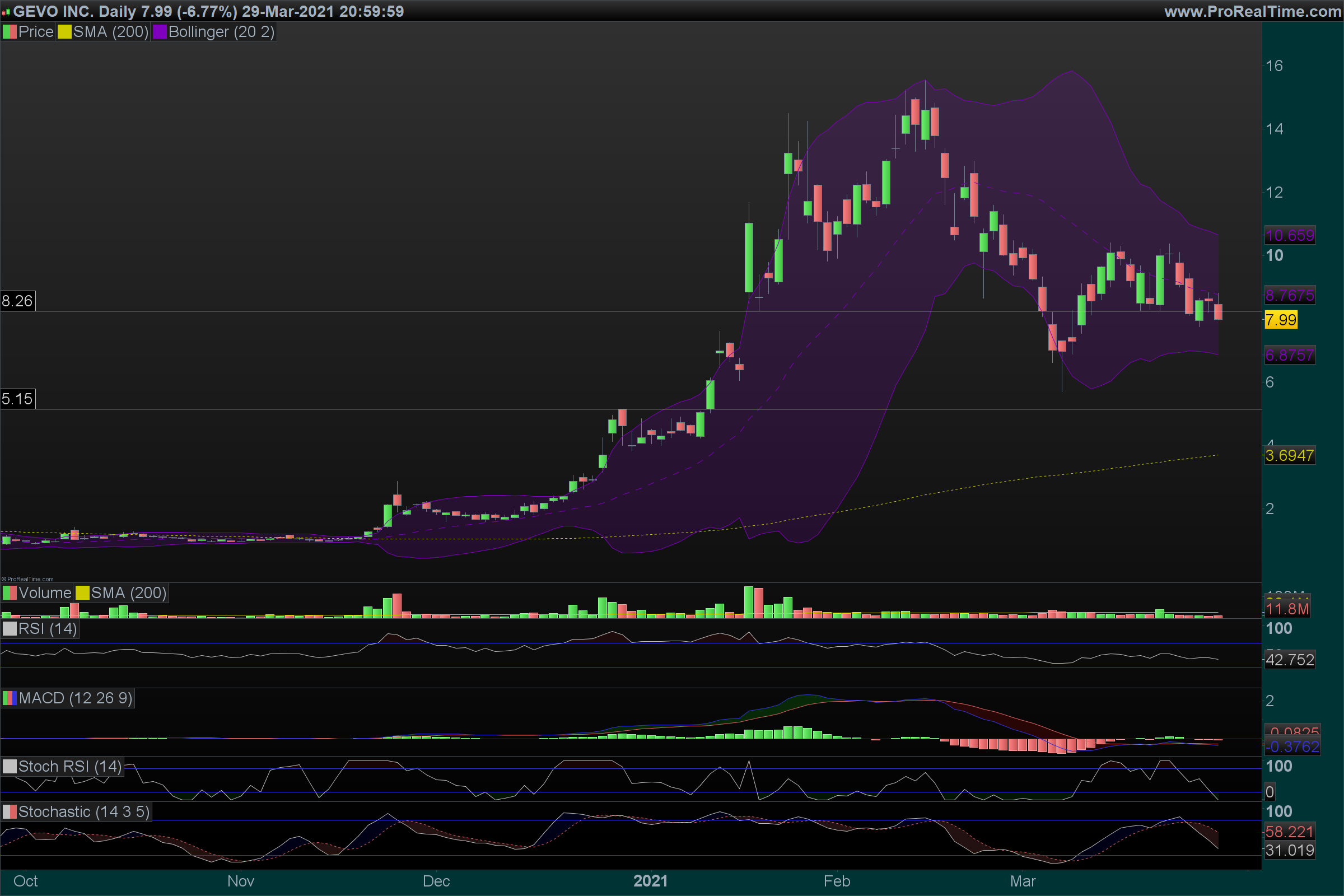The image size is (1344, 896).
Task: Select the Bollinger (20 2) indicator label
Action: pos(221,32)
